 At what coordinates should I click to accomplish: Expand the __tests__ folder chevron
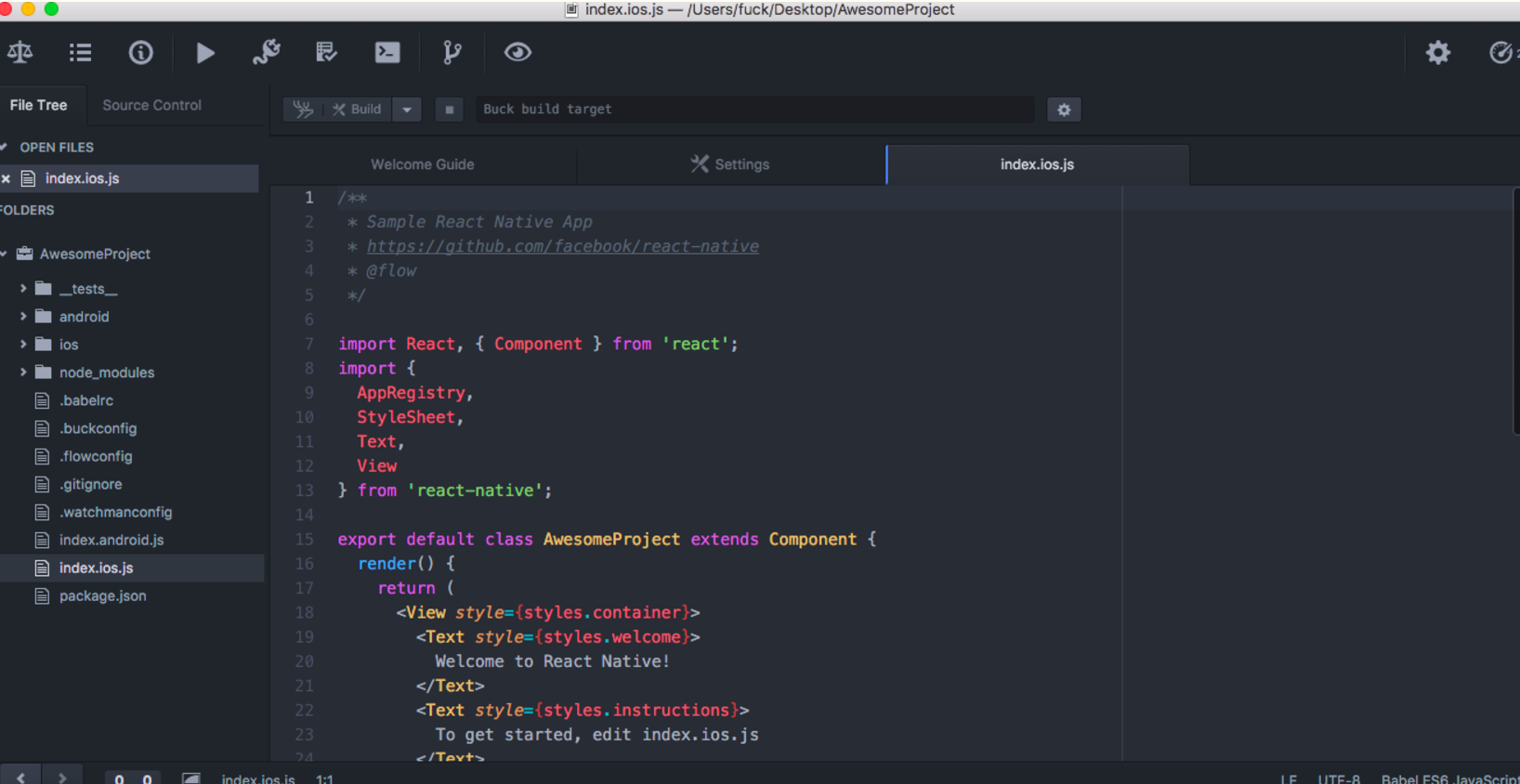click(23, 289)
